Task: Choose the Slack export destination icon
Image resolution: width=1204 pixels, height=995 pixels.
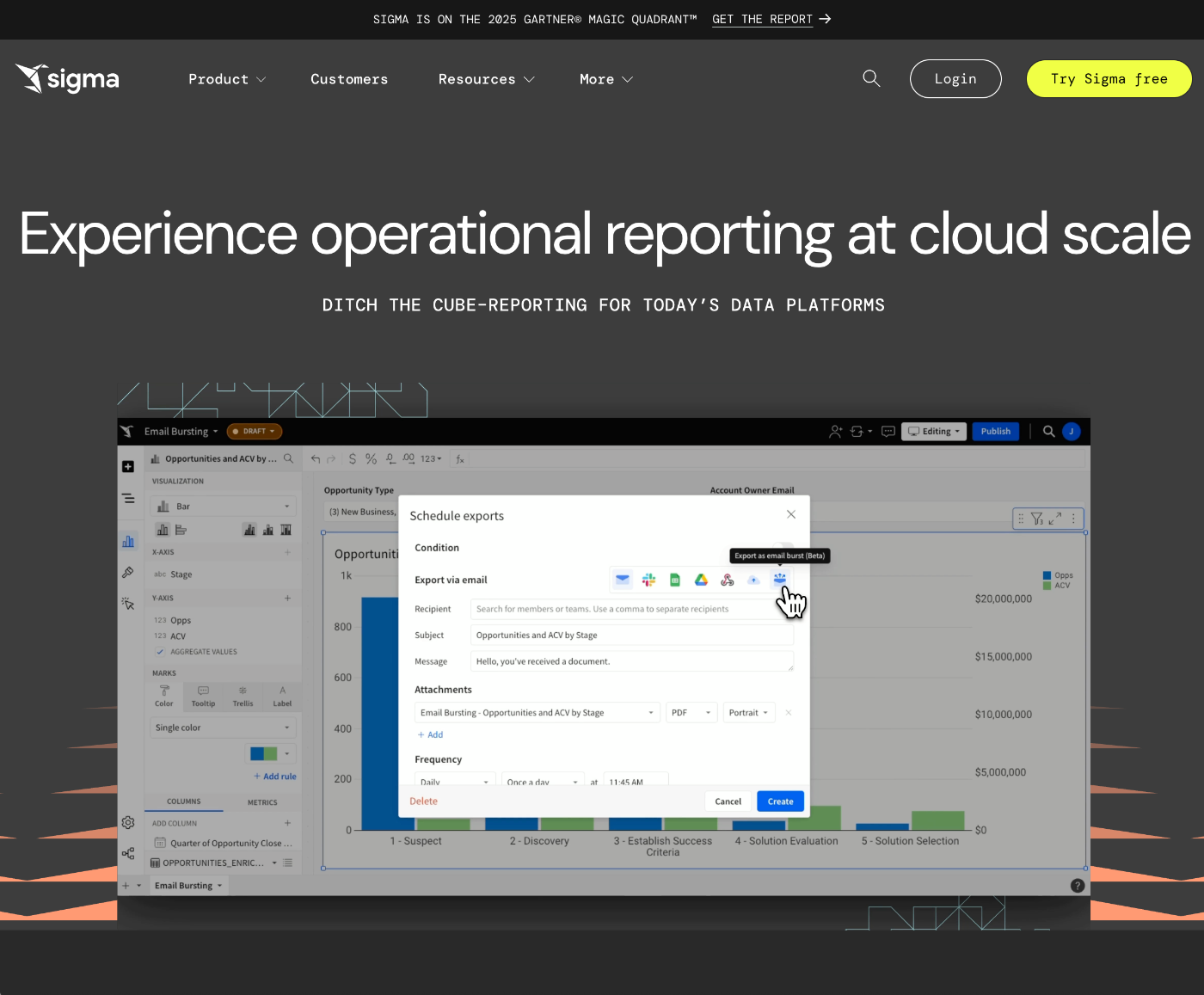Action: tap(649, 580)
